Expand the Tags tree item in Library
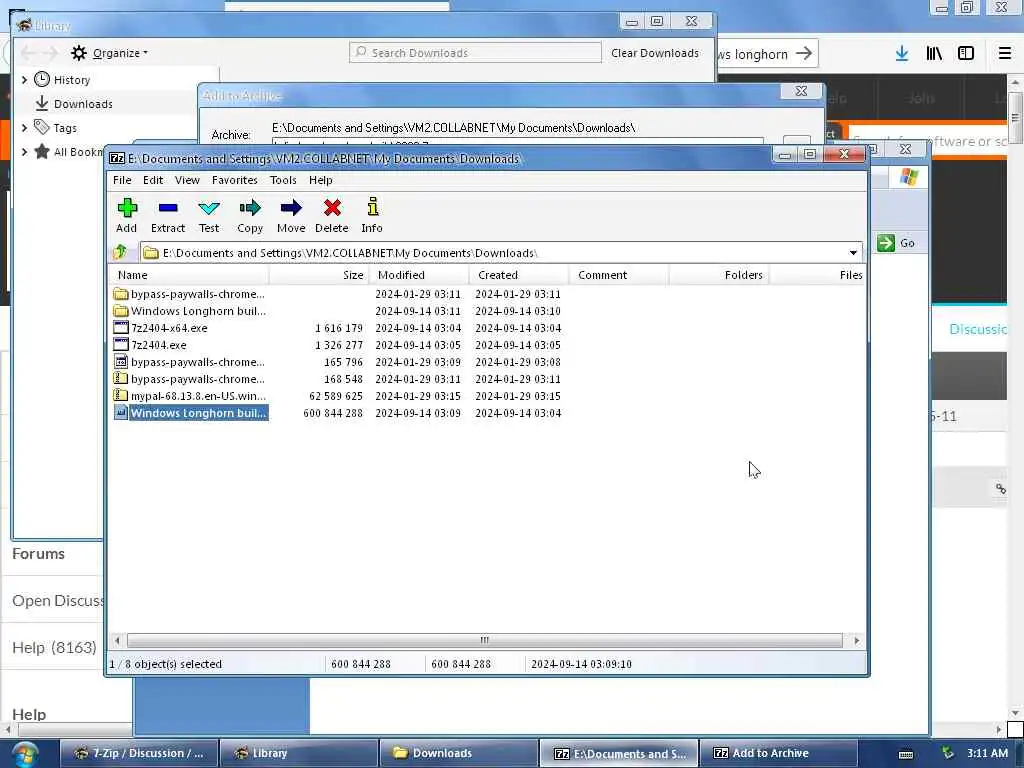This screenshot has width=1024, height=768. tap(25, 127)
